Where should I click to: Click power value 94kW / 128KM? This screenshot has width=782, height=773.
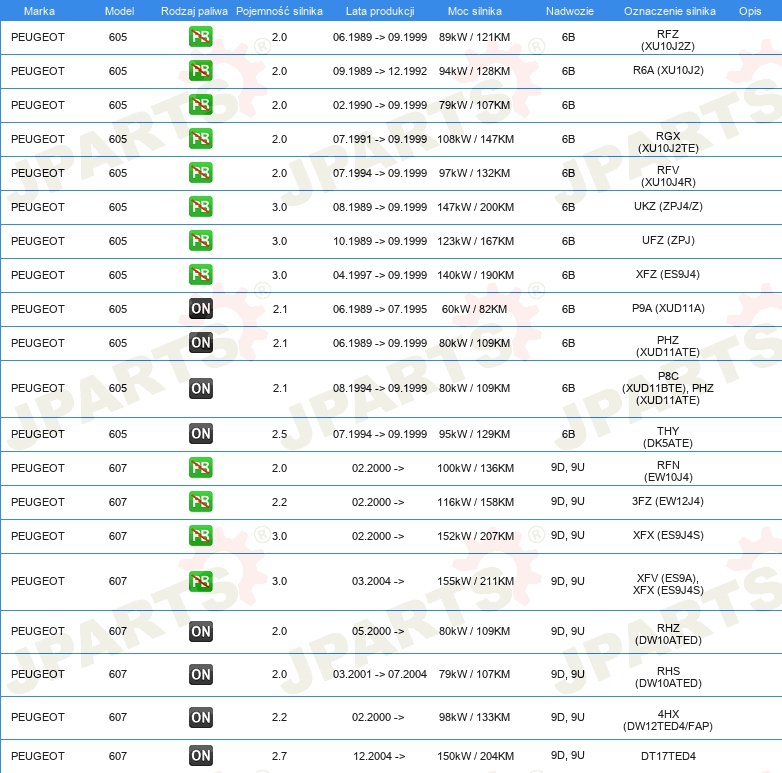[474, 71]
